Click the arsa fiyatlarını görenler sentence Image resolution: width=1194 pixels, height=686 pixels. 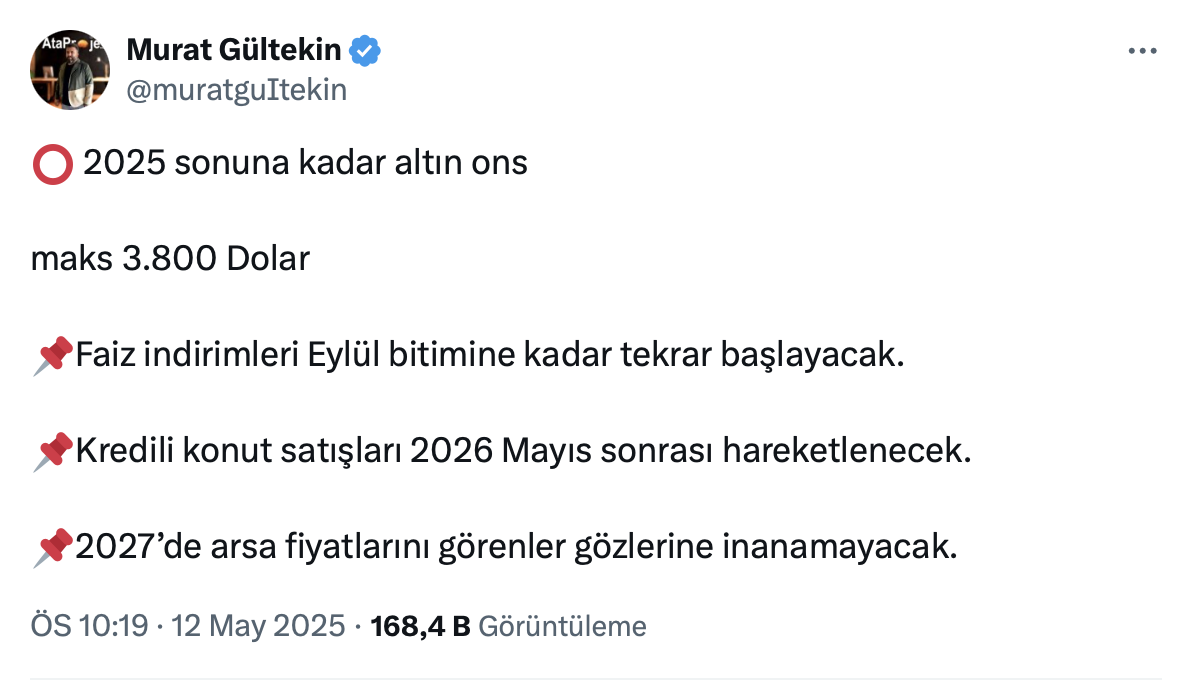click(x=516, y=548)
